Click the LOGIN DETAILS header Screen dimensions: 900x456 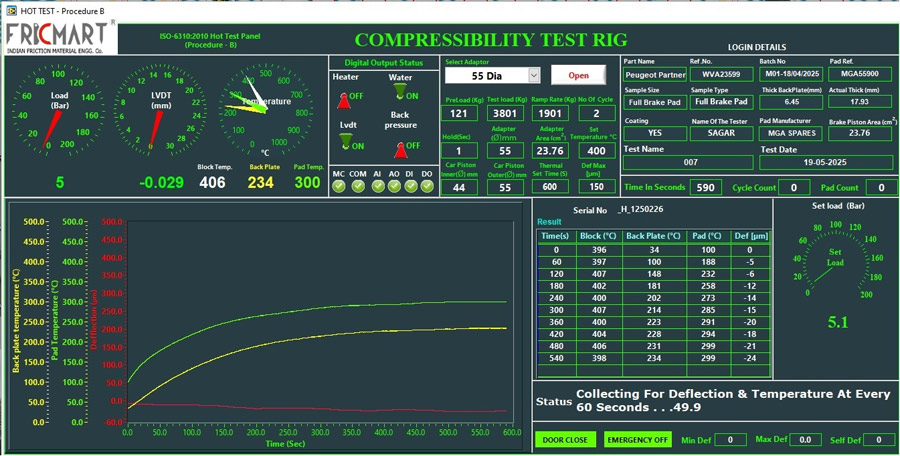pyautogui.click(x=756, y=47)
